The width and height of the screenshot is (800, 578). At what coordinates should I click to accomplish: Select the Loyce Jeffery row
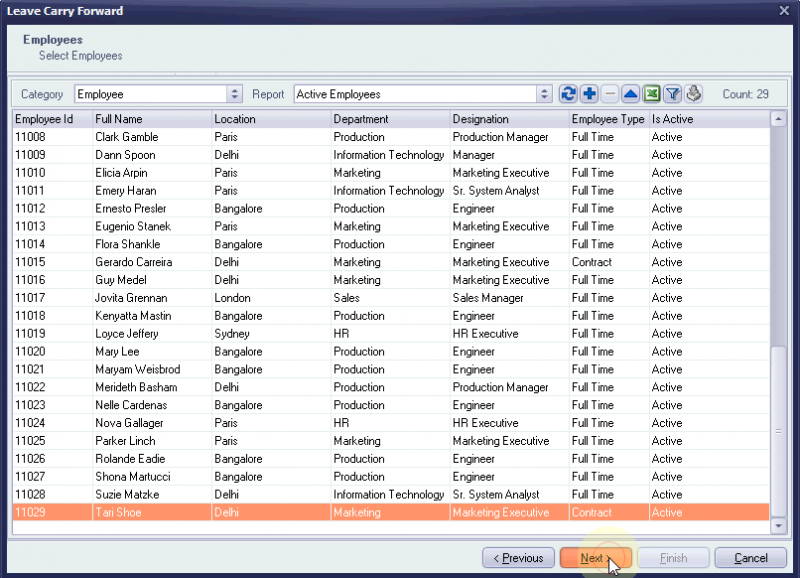[127, 334]
